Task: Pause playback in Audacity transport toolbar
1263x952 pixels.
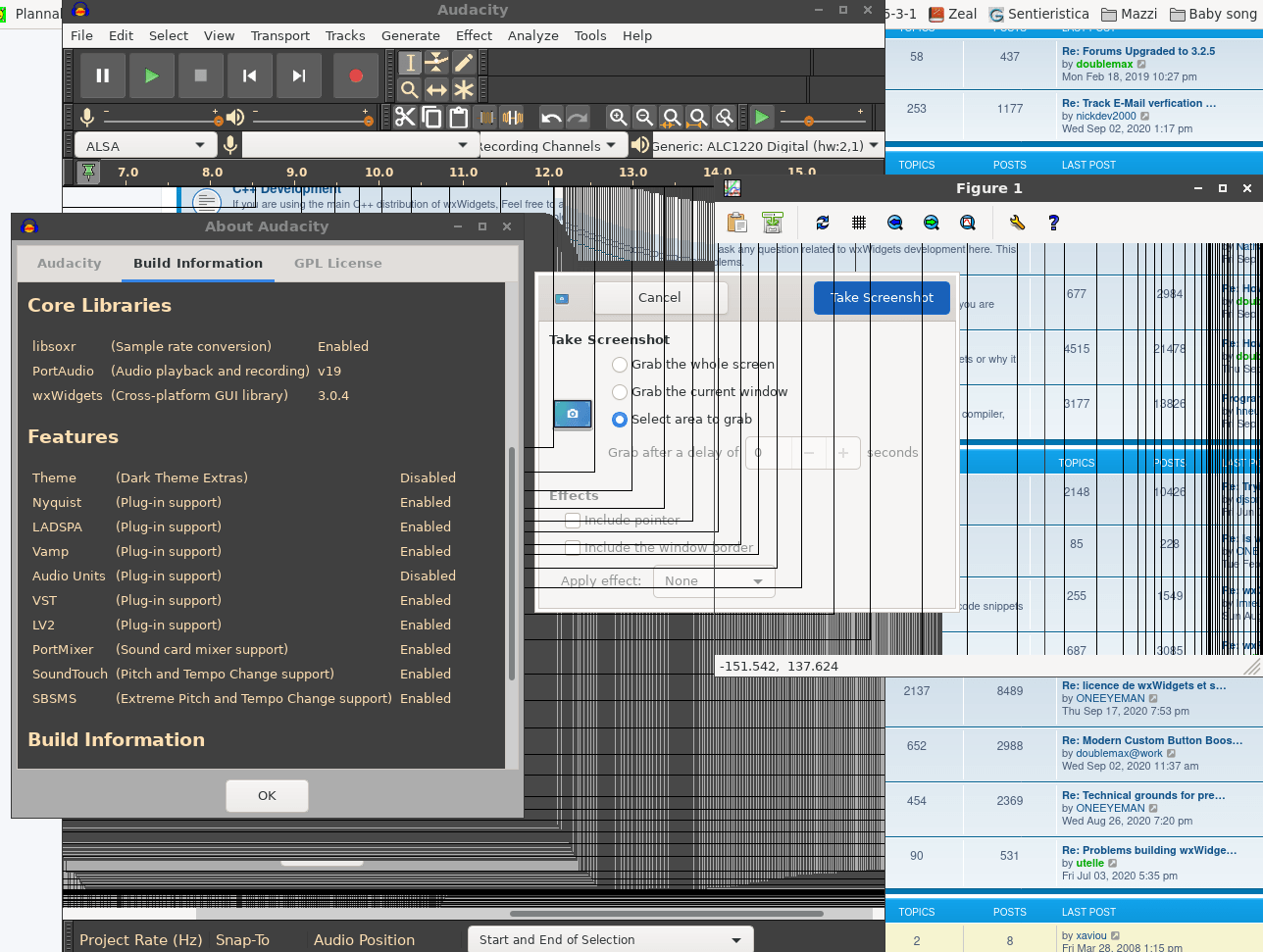Action: [103, 75]
